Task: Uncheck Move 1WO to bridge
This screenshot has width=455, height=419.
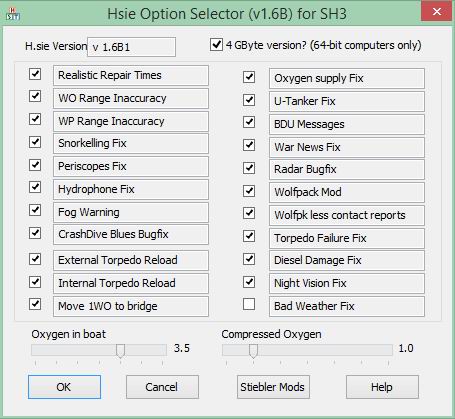Action: [35, 304]
